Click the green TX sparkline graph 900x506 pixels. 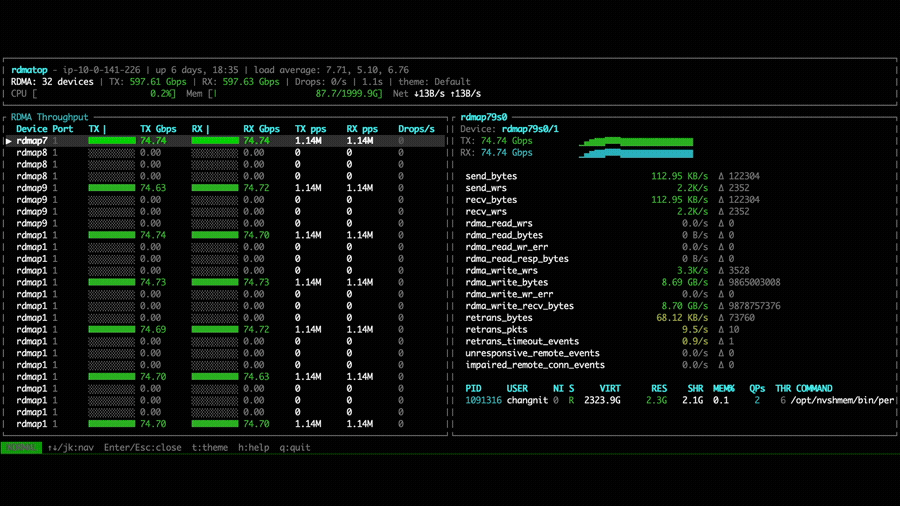[x=636, y=141]
